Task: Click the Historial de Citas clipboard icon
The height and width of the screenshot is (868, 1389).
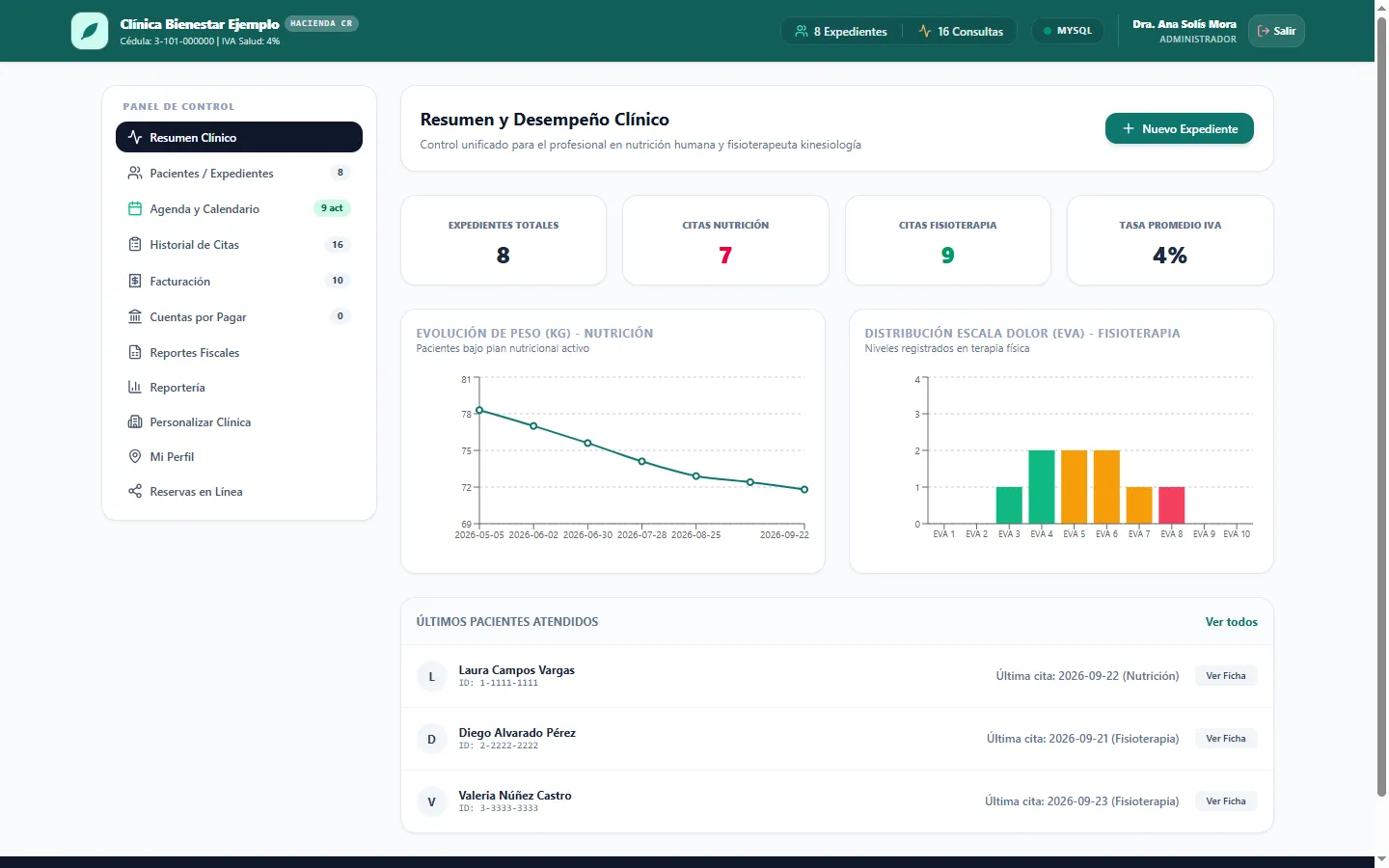Action: pyautogui.click(x=135, y=244)
